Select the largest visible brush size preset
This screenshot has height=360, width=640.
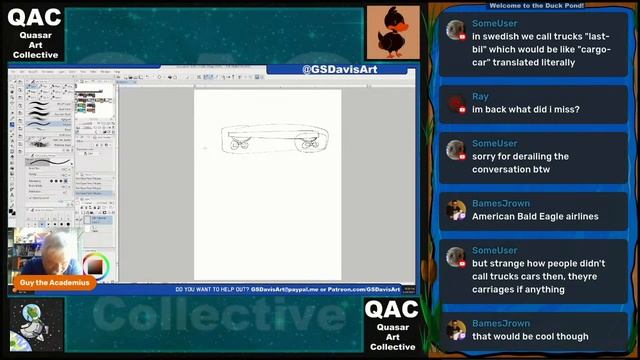point(68,224)
